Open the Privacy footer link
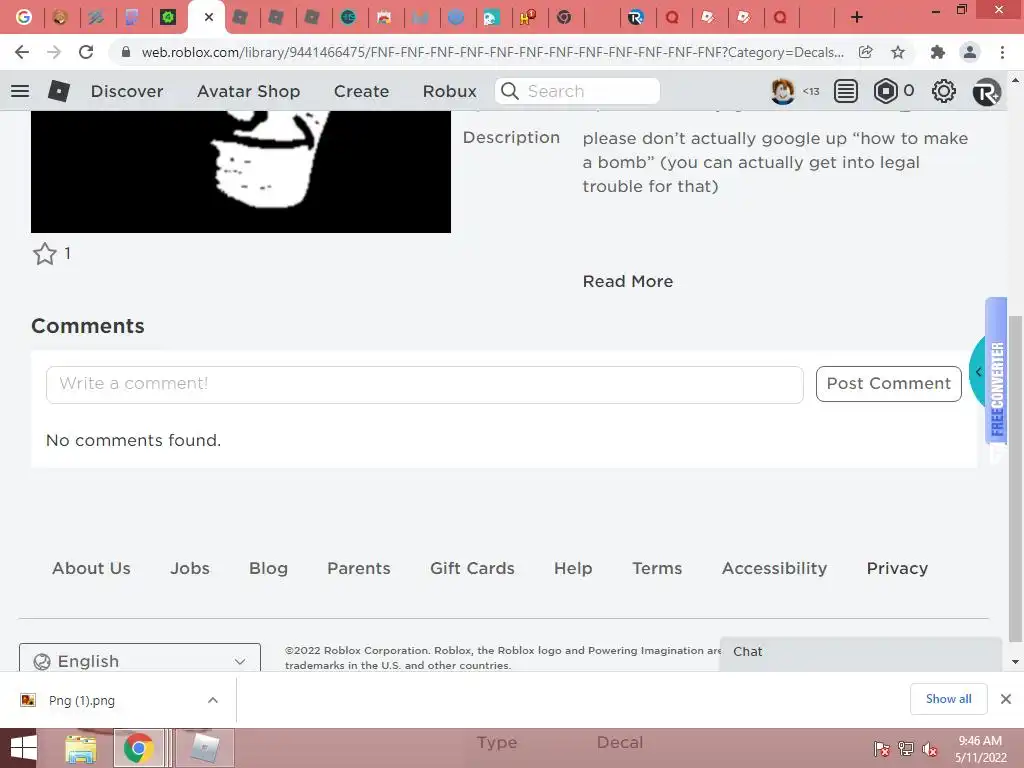The width and height of the screenshot is (1024, 768). [897, 568]
